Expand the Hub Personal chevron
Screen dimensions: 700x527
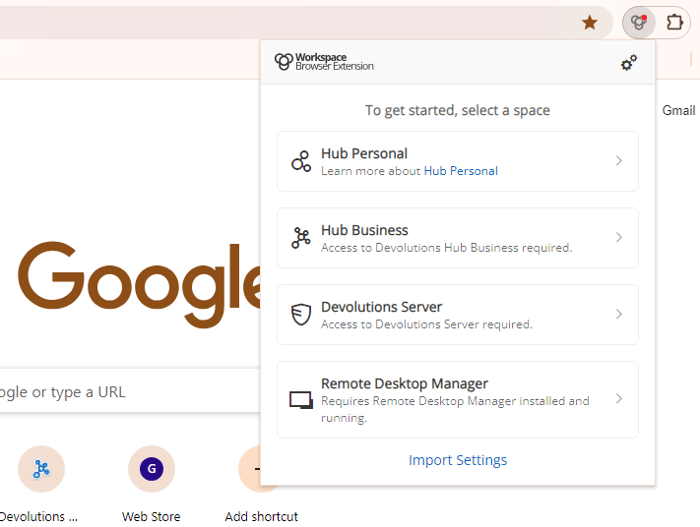coord(619,161)
